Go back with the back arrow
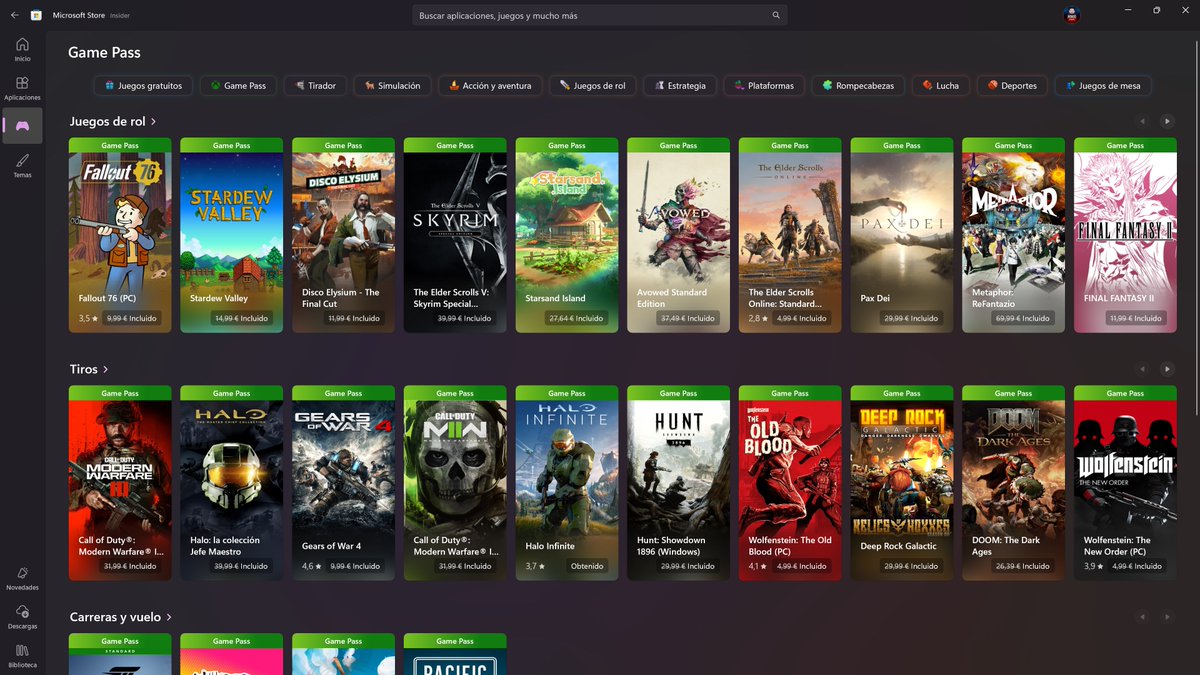The width and height of the screenshot is (1200, 675). (14, 15)
